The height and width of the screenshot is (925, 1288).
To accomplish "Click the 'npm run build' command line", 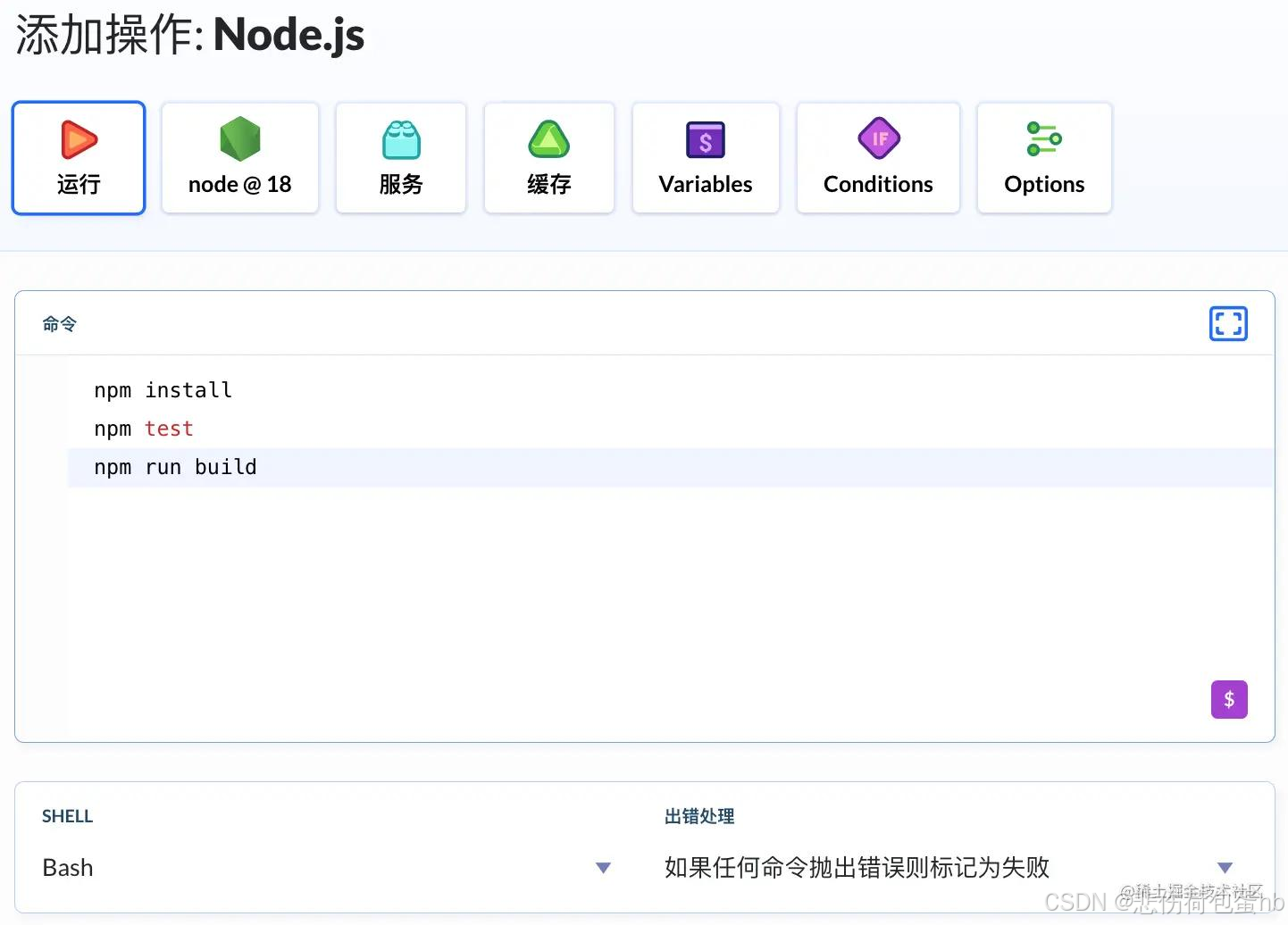I will (175, 467).
